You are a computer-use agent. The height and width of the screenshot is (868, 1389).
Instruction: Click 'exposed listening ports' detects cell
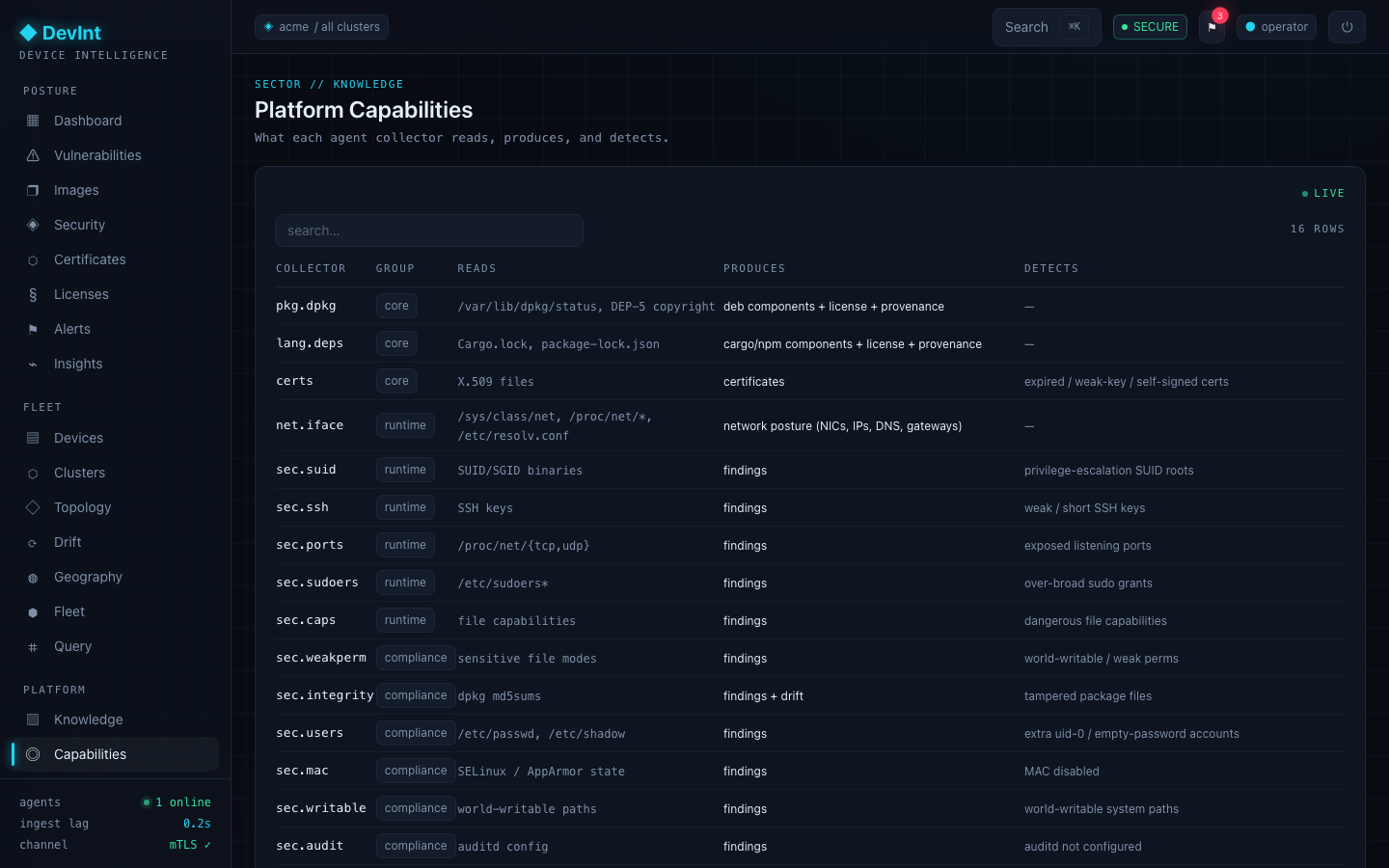[x=1088, y=546]
